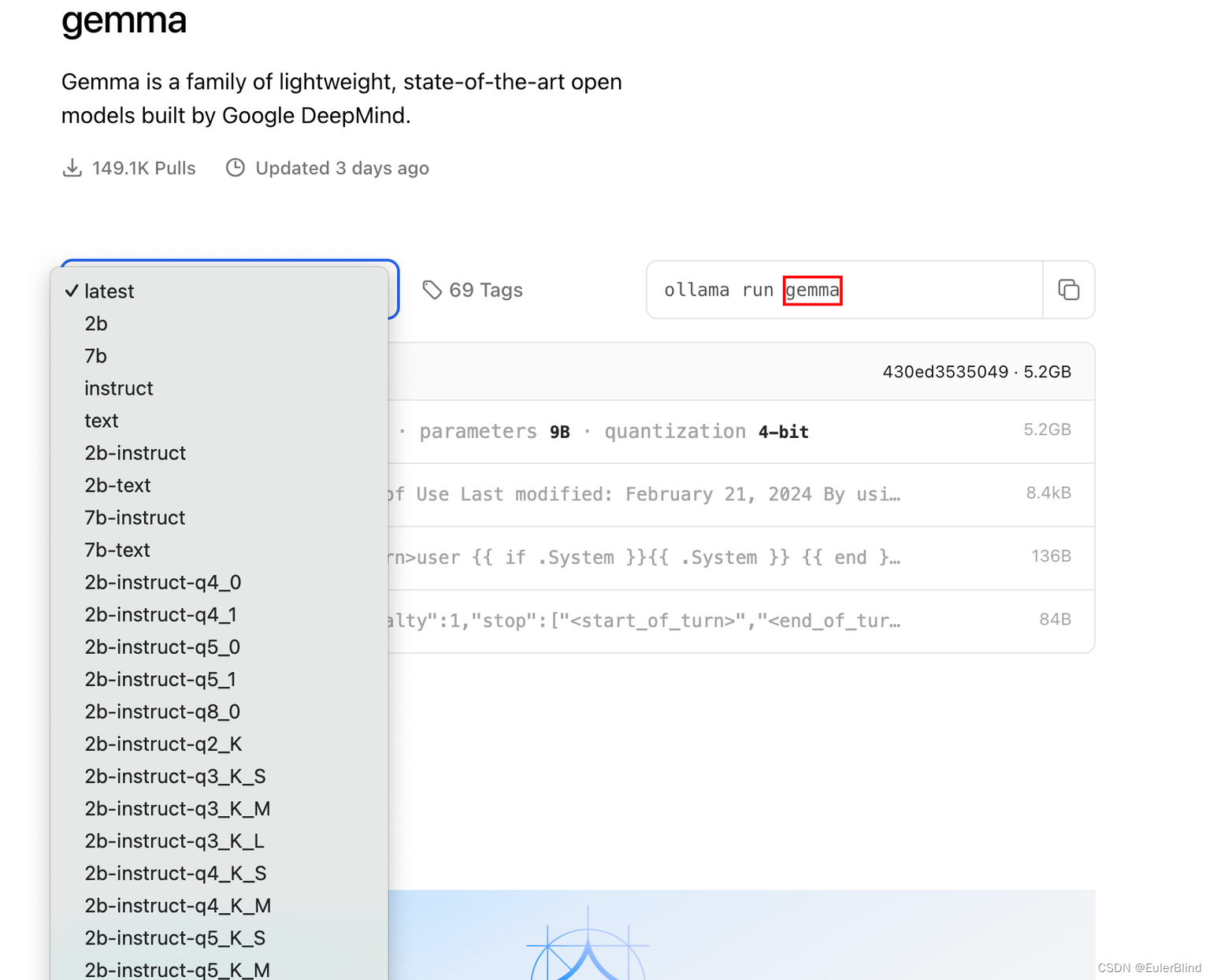The image size is (1213, 980).
Task: Click the clock icon beside Updated 3 days ago
Action: (x=236, y=168)
